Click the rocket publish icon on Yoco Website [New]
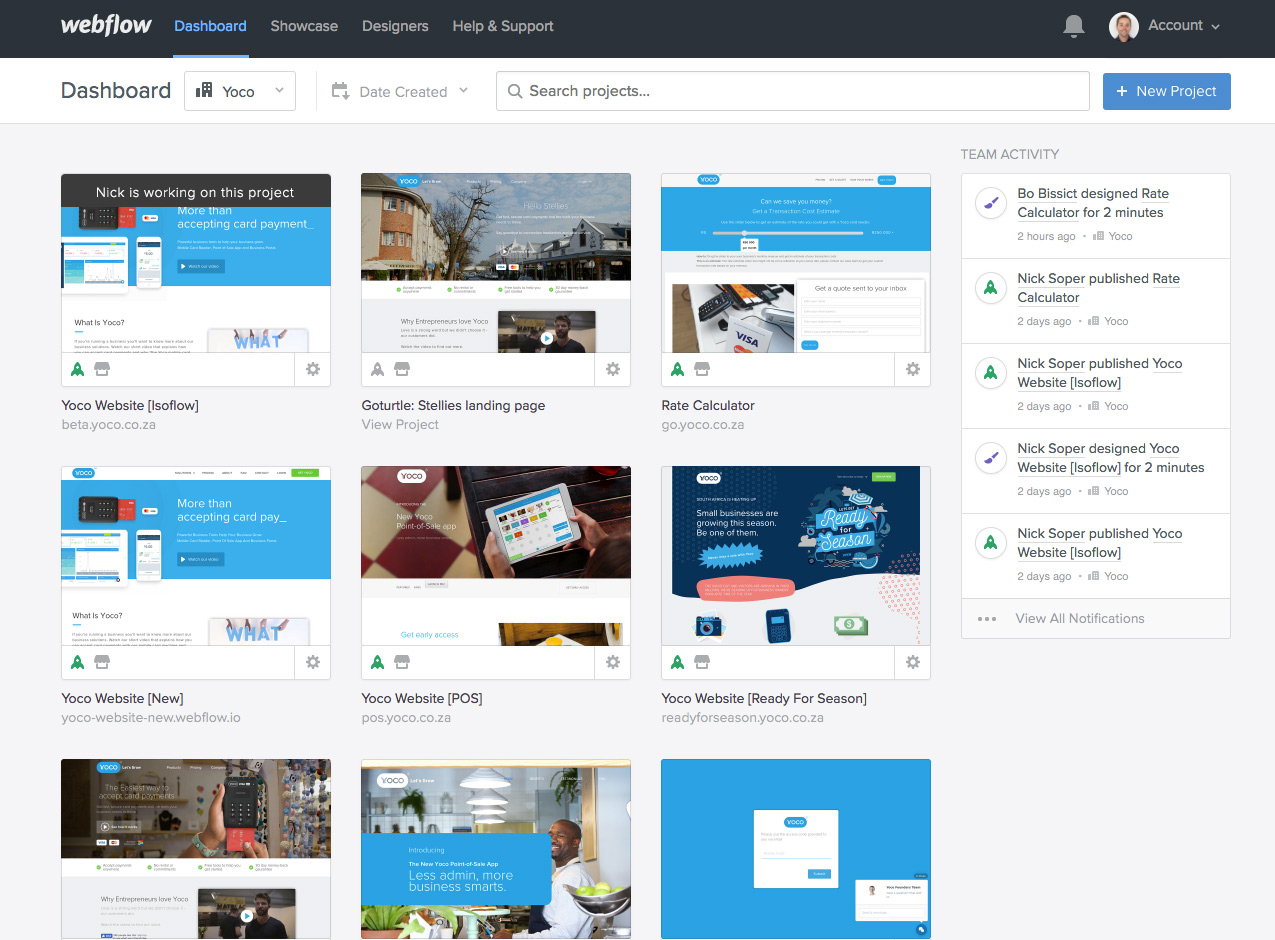1275x940 pixels. click(78, 662)
